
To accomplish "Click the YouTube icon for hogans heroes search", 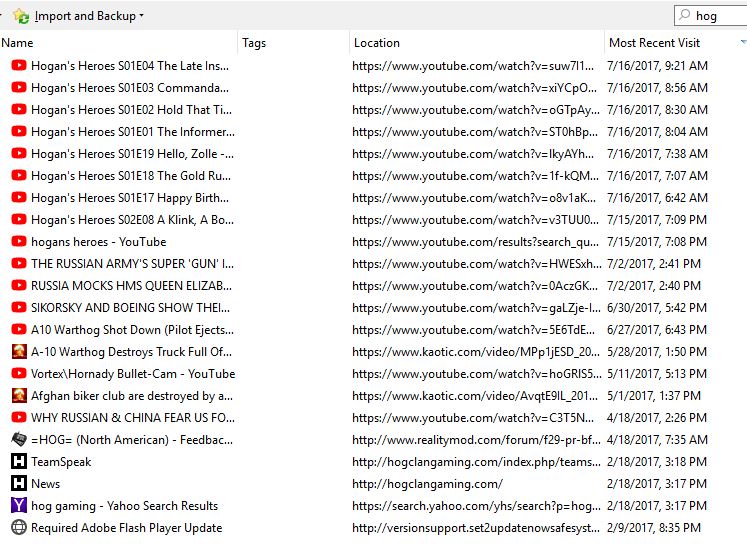I will click(19, 241).
